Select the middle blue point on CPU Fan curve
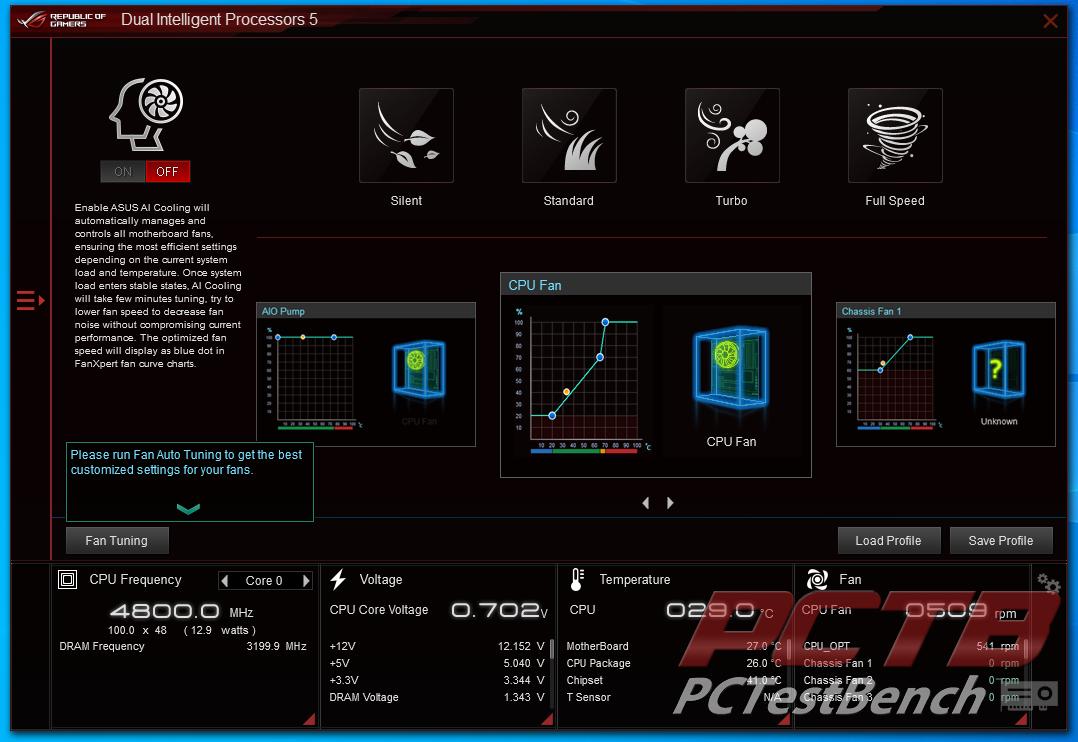Image resolution: width=1078 pixels, height=742 pixels. [600, 357]
